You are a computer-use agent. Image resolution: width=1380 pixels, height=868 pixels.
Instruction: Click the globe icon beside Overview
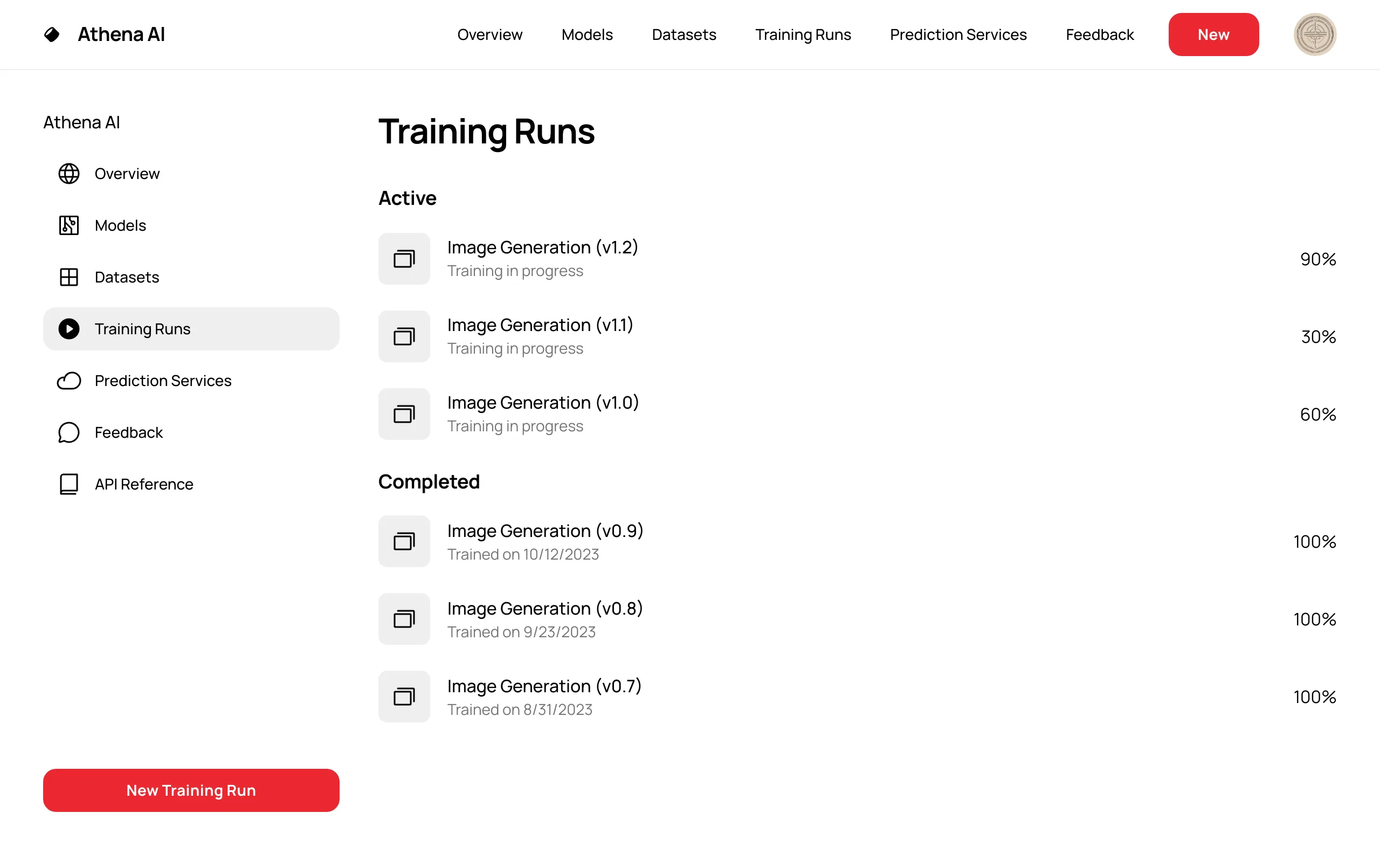(69, 174)
